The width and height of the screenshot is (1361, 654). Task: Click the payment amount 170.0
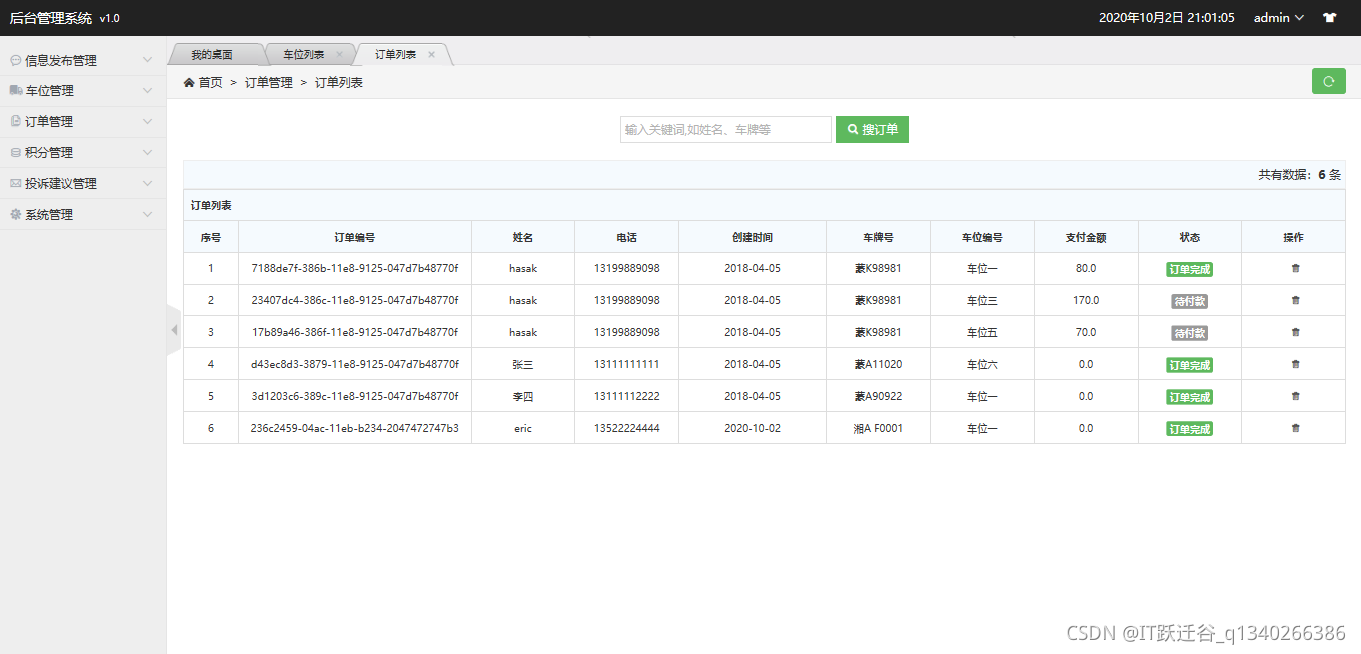[x=1086, y=300]
